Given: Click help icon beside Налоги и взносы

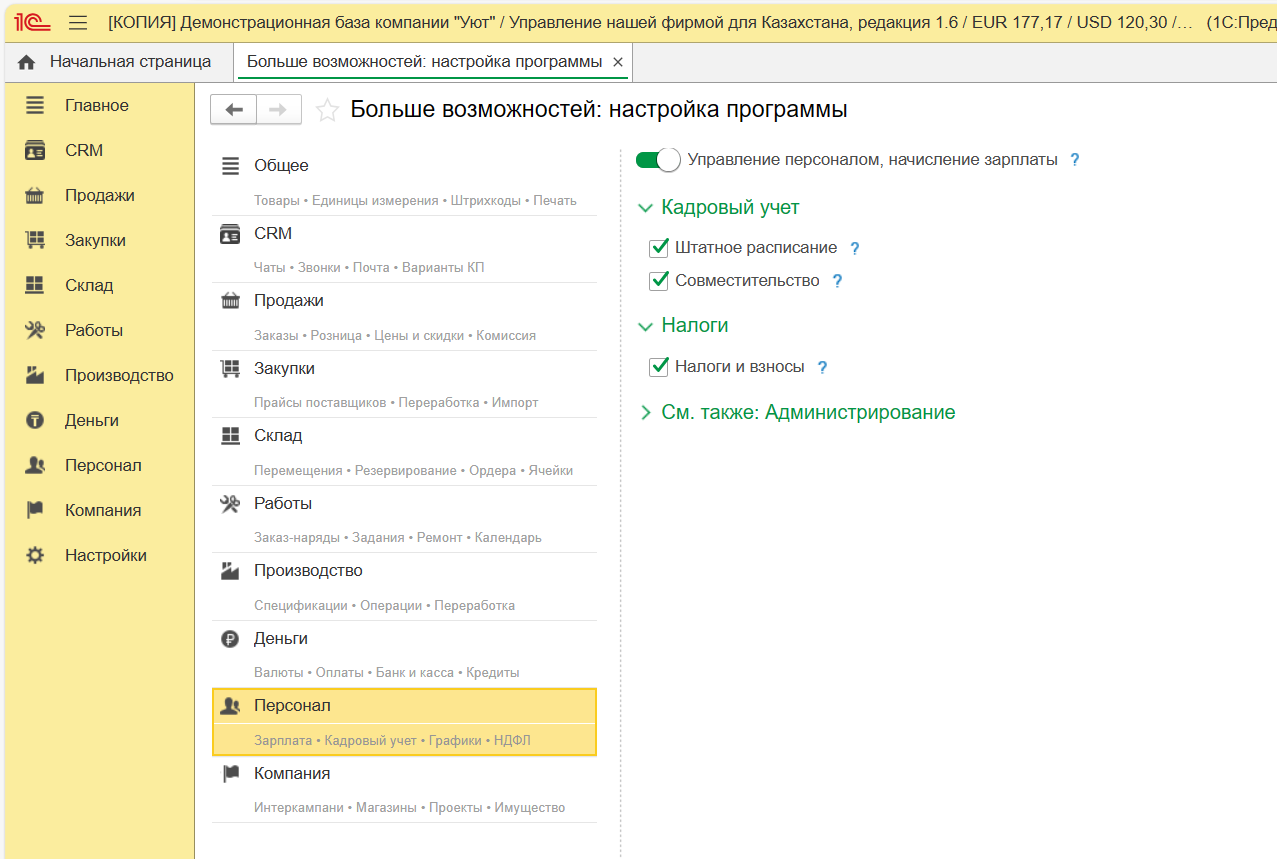Looking at the screenshot, I should click(x=822, y=368).
